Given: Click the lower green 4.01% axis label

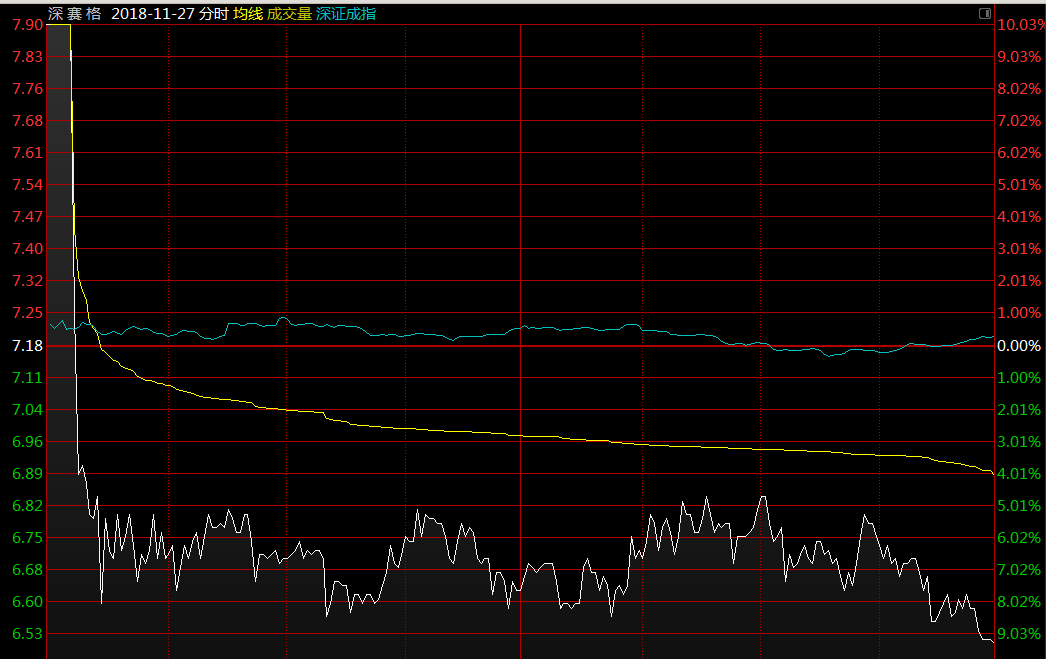Looking at the screenshot, I should 1021,474.
